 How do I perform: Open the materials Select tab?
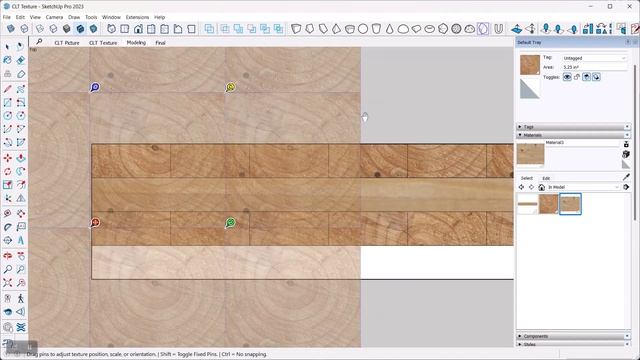click(x=527, y=178)
